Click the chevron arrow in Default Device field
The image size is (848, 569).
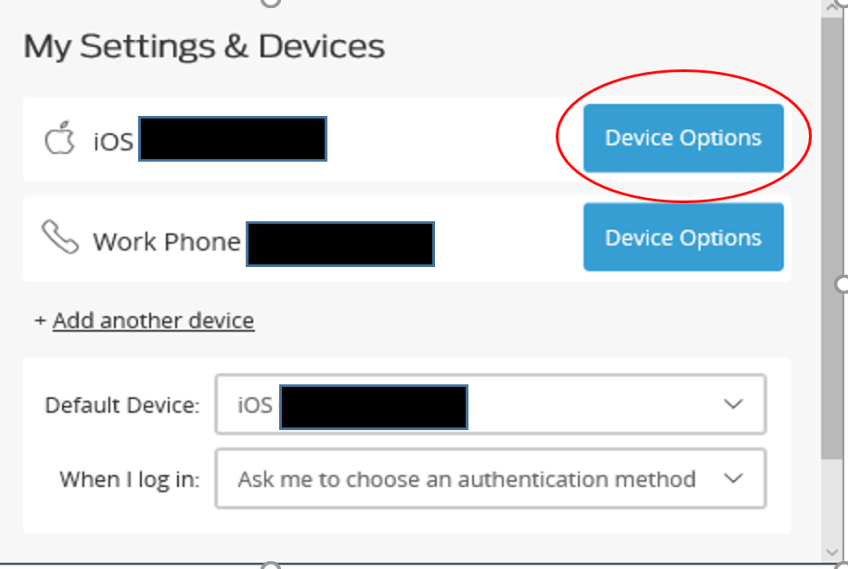(733, 404)
